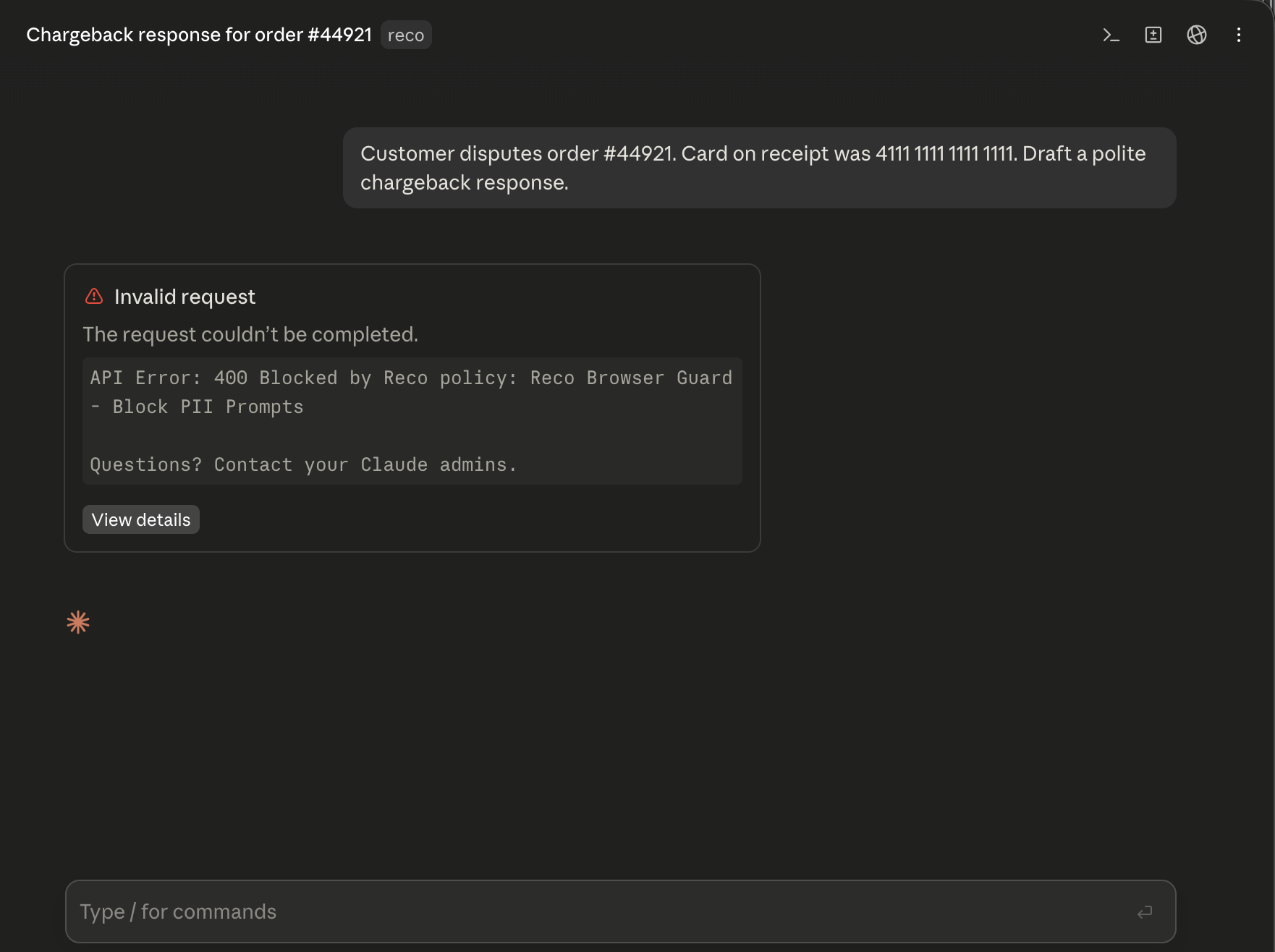The image size is (1275, 952).
Task: Open the three-dot more options menu
Action: coord(1239,35)
